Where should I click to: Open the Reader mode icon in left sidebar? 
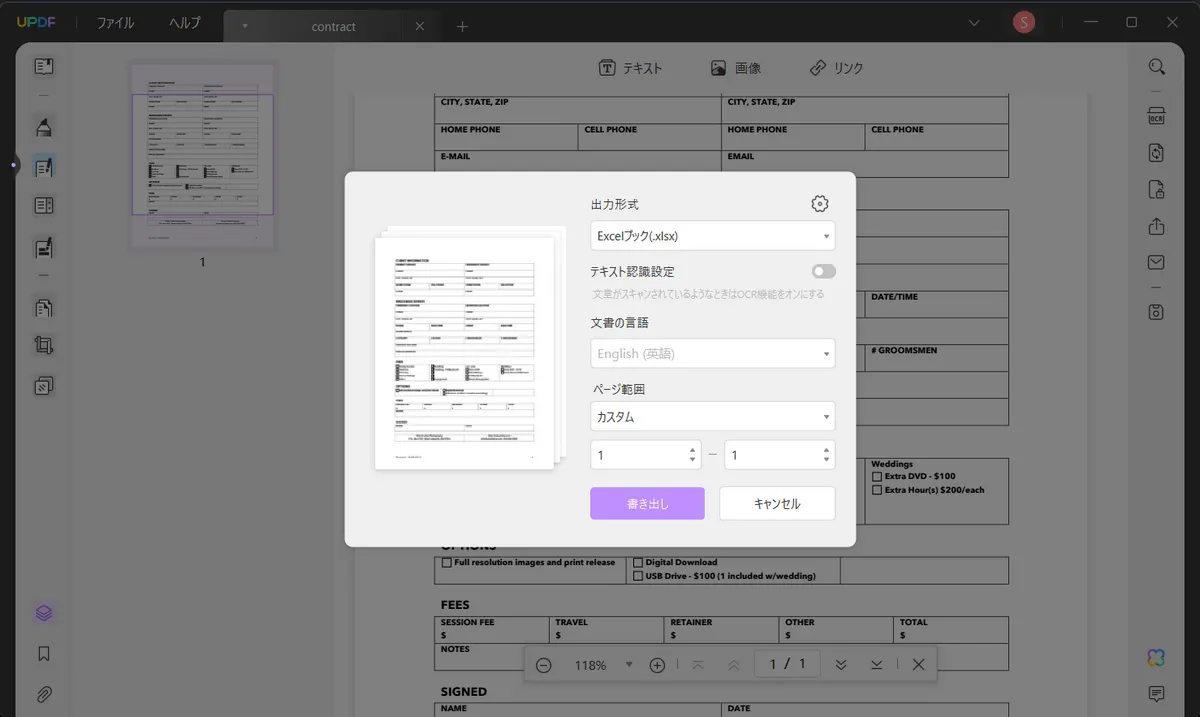coord(44,67)
